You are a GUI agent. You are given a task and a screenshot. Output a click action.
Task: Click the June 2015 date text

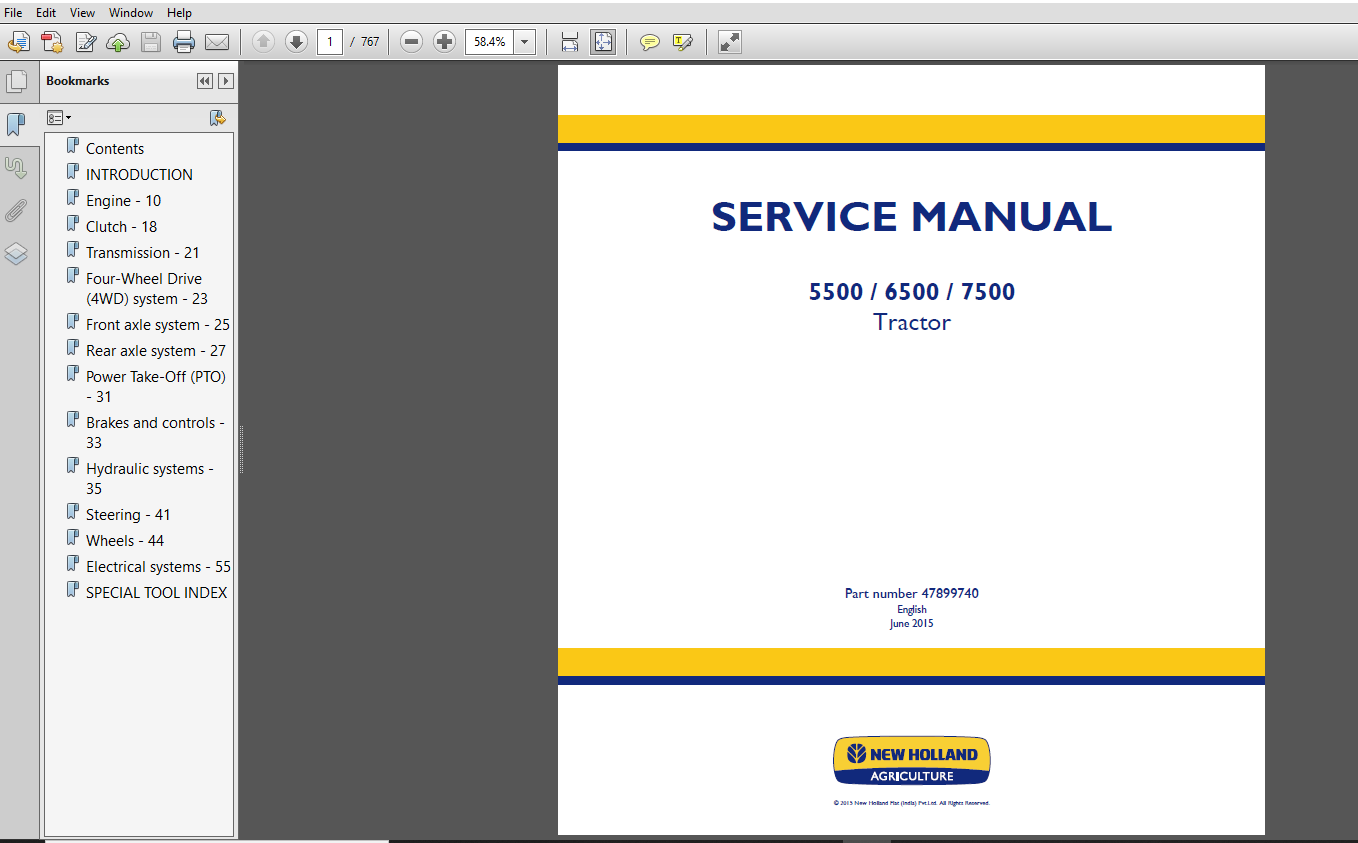click(x=911, y=624)
